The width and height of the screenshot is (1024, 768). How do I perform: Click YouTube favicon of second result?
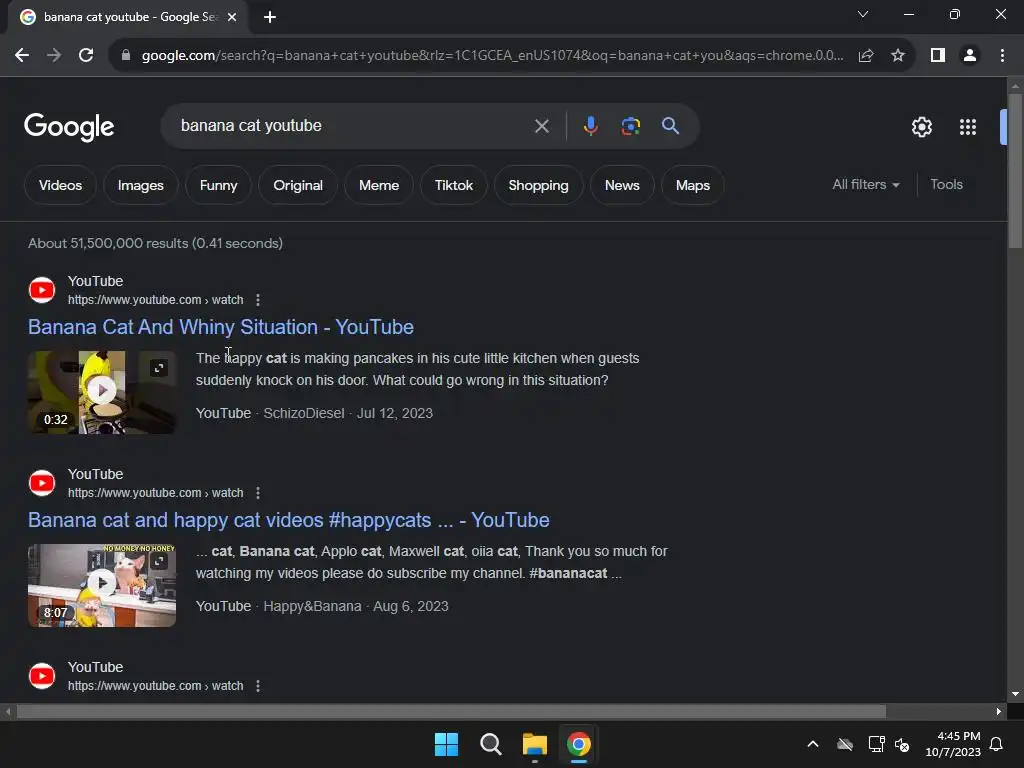pos(42,483)
